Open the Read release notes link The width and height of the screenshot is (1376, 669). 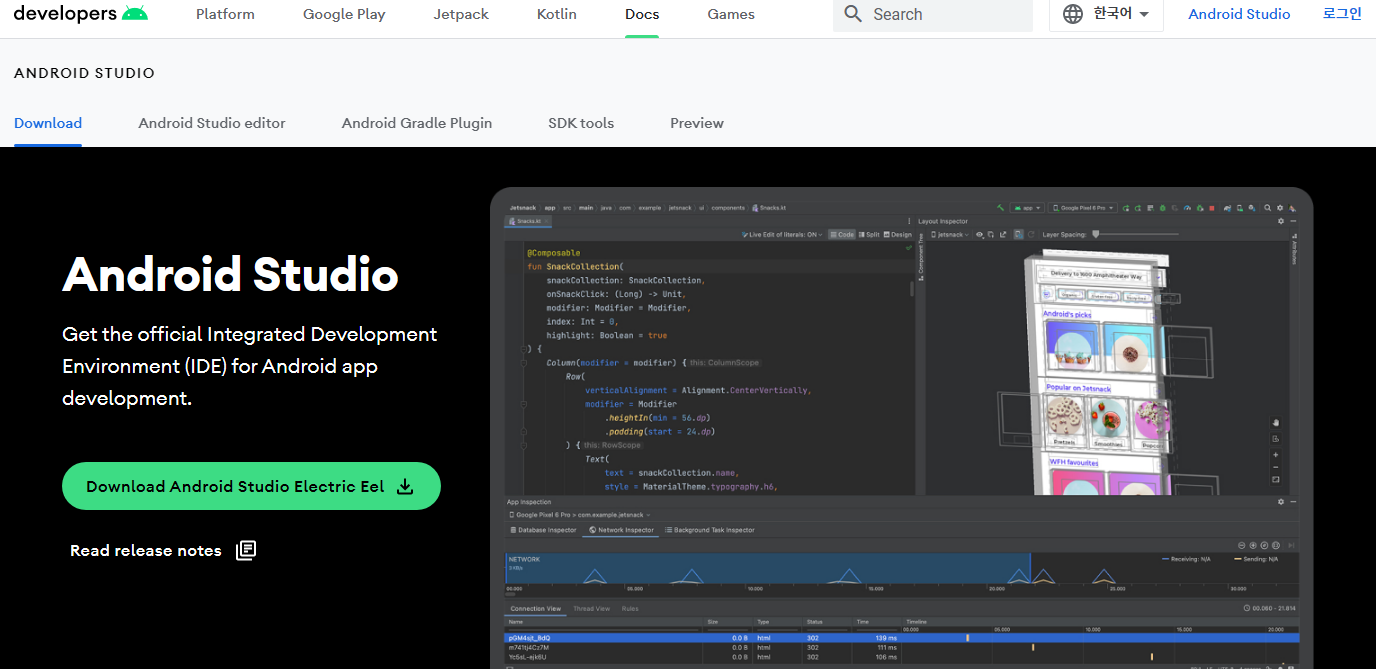point(146,550)
